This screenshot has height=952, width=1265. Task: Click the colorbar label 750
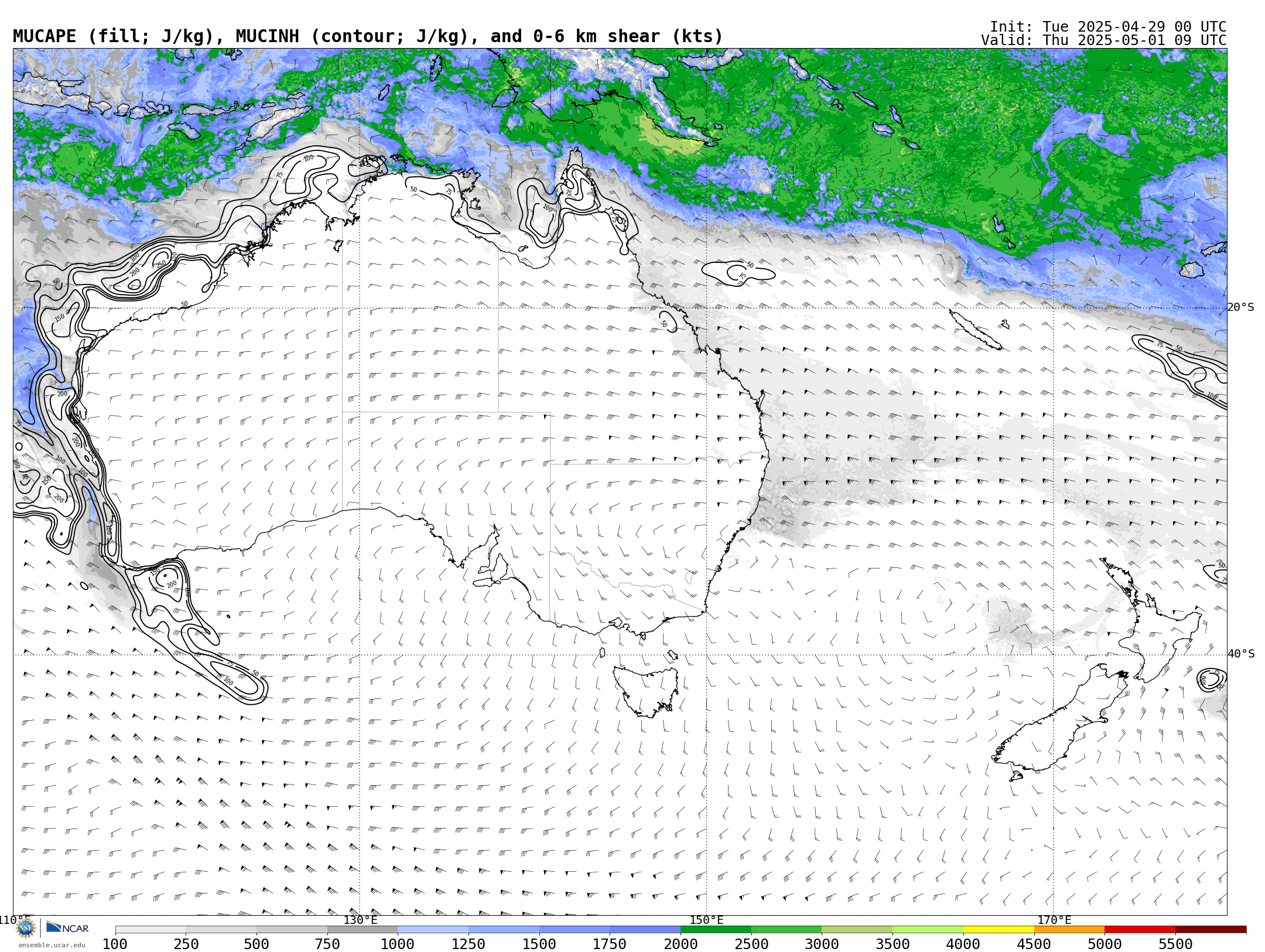point(327,944)
